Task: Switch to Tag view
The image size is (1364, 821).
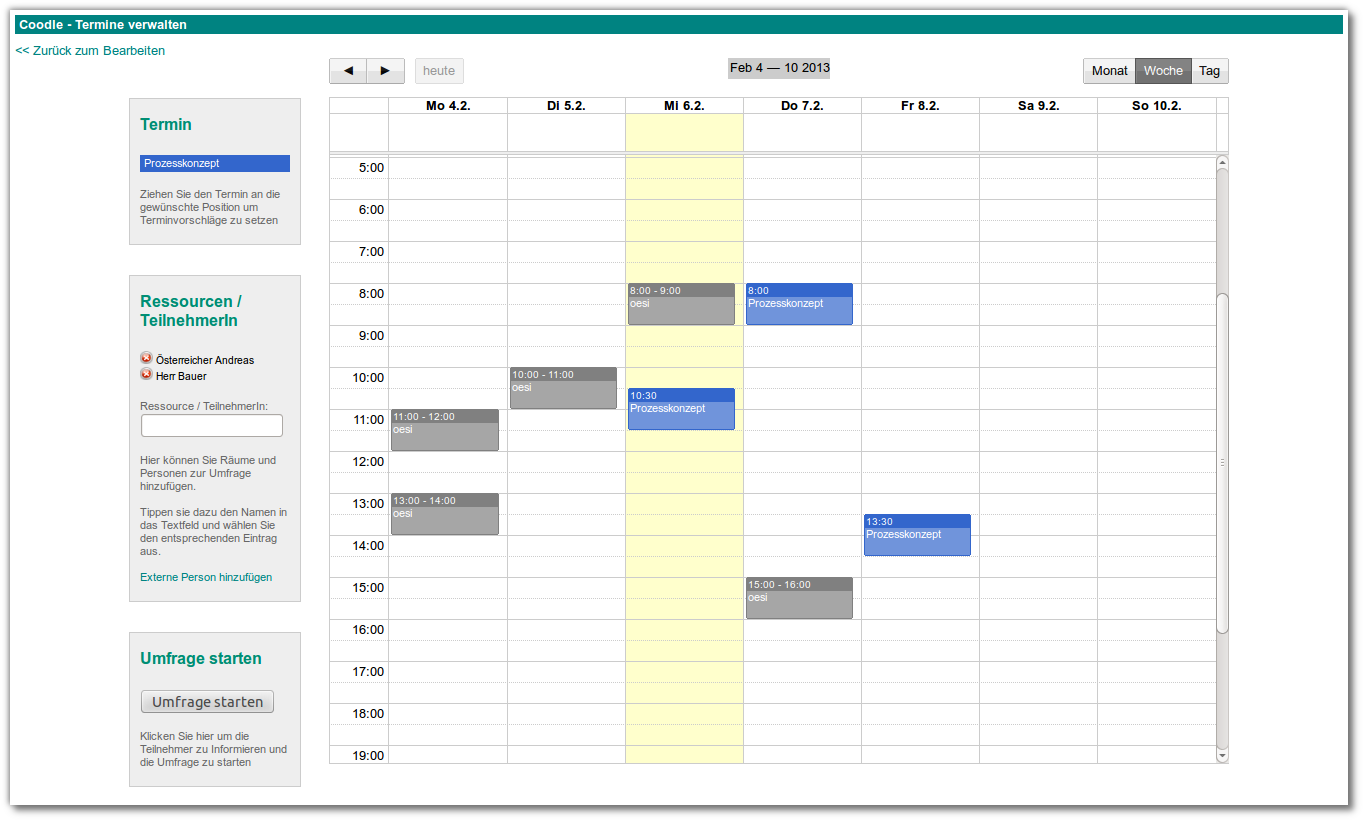Action: (1210, 71)
